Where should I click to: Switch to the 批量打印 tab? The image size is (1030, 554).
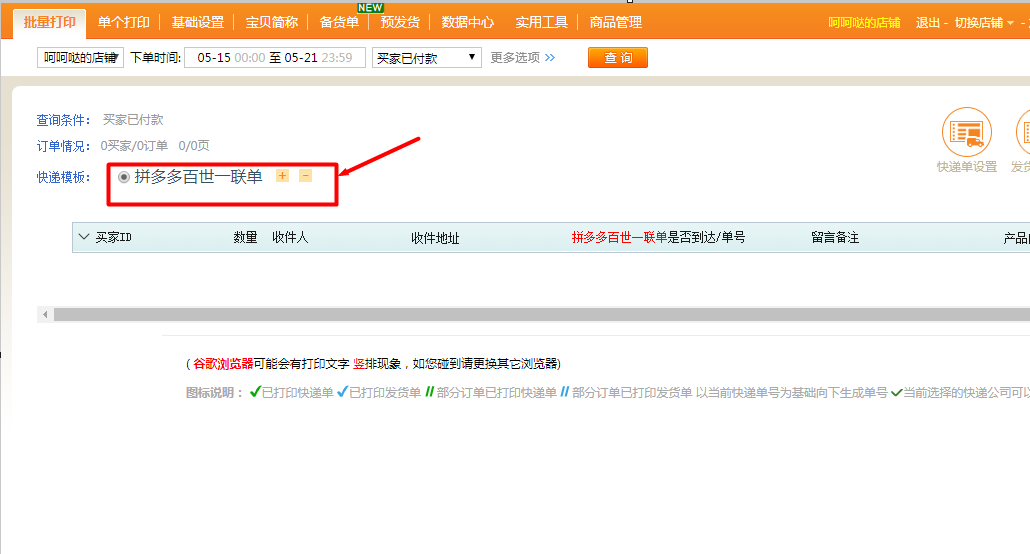click(x=50, y=22)
